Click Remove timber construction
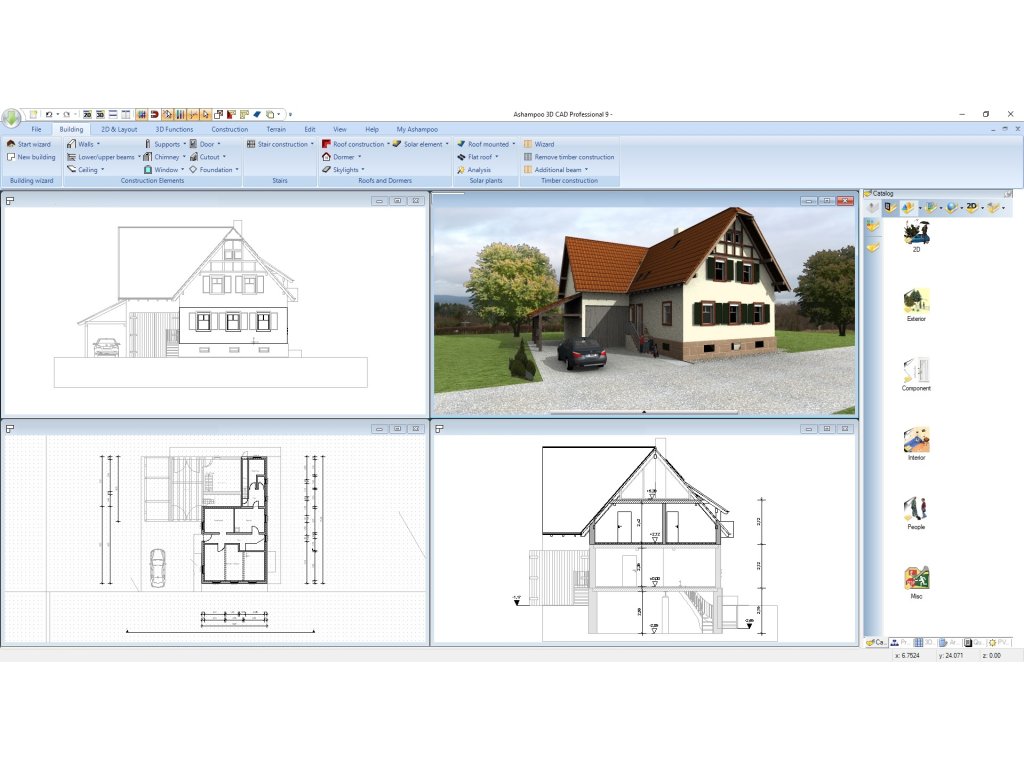1024x768 pixels. 569,157
